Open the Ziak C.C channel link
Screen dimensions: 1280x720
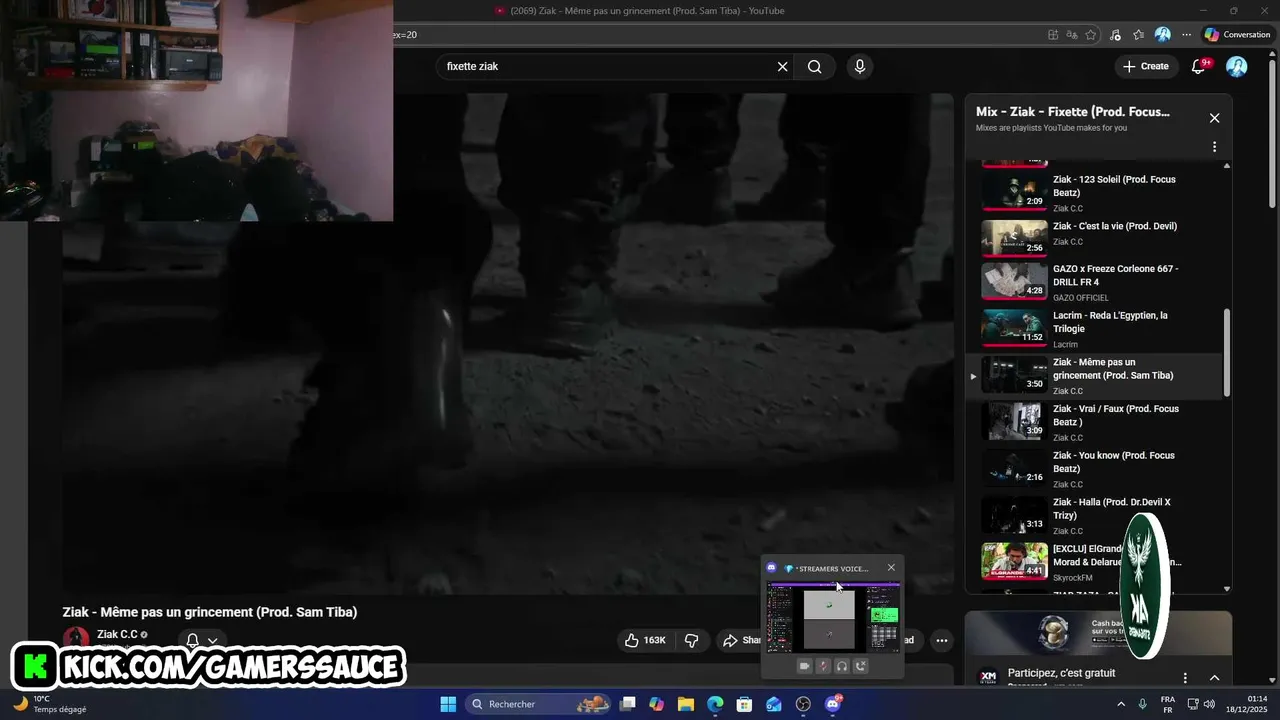pyautogui.click(x=117, y=634)
